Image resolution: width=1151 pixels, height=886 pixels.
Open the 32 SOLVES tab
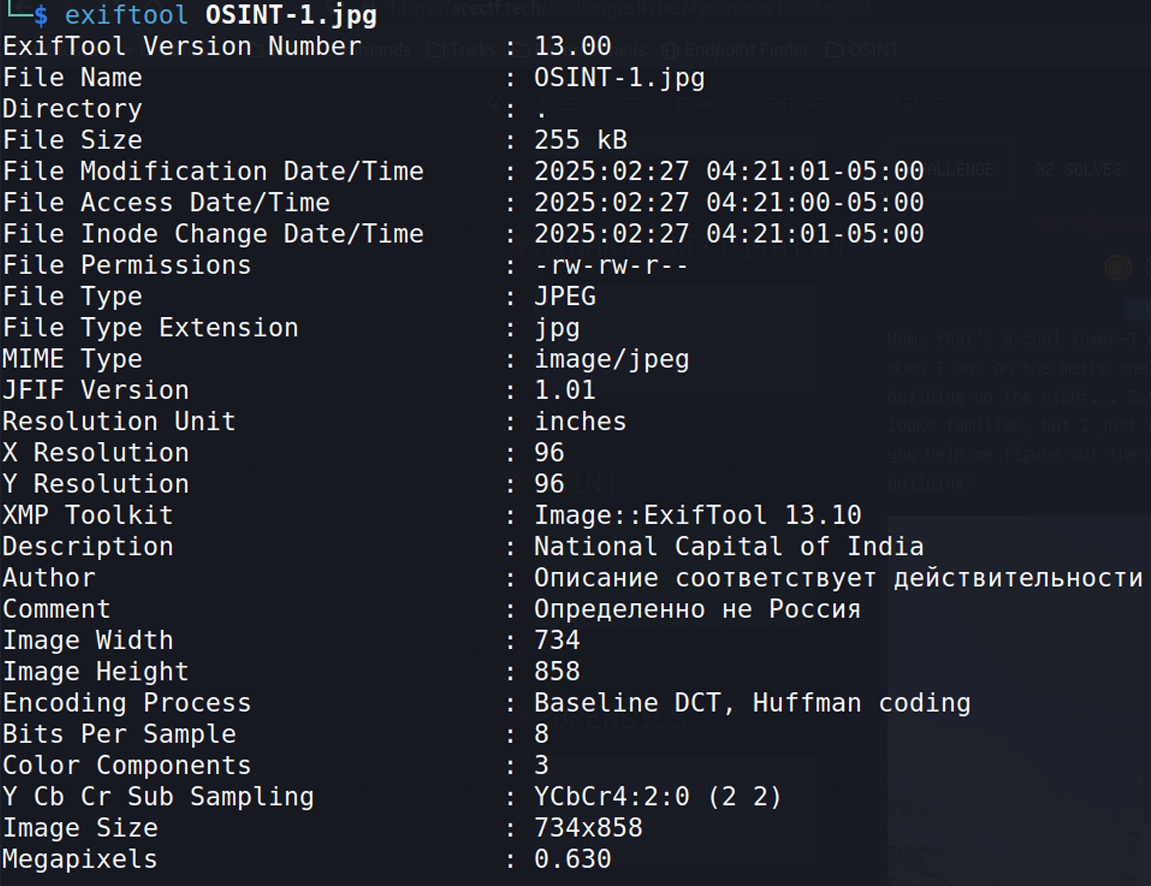pos(1078,170)
